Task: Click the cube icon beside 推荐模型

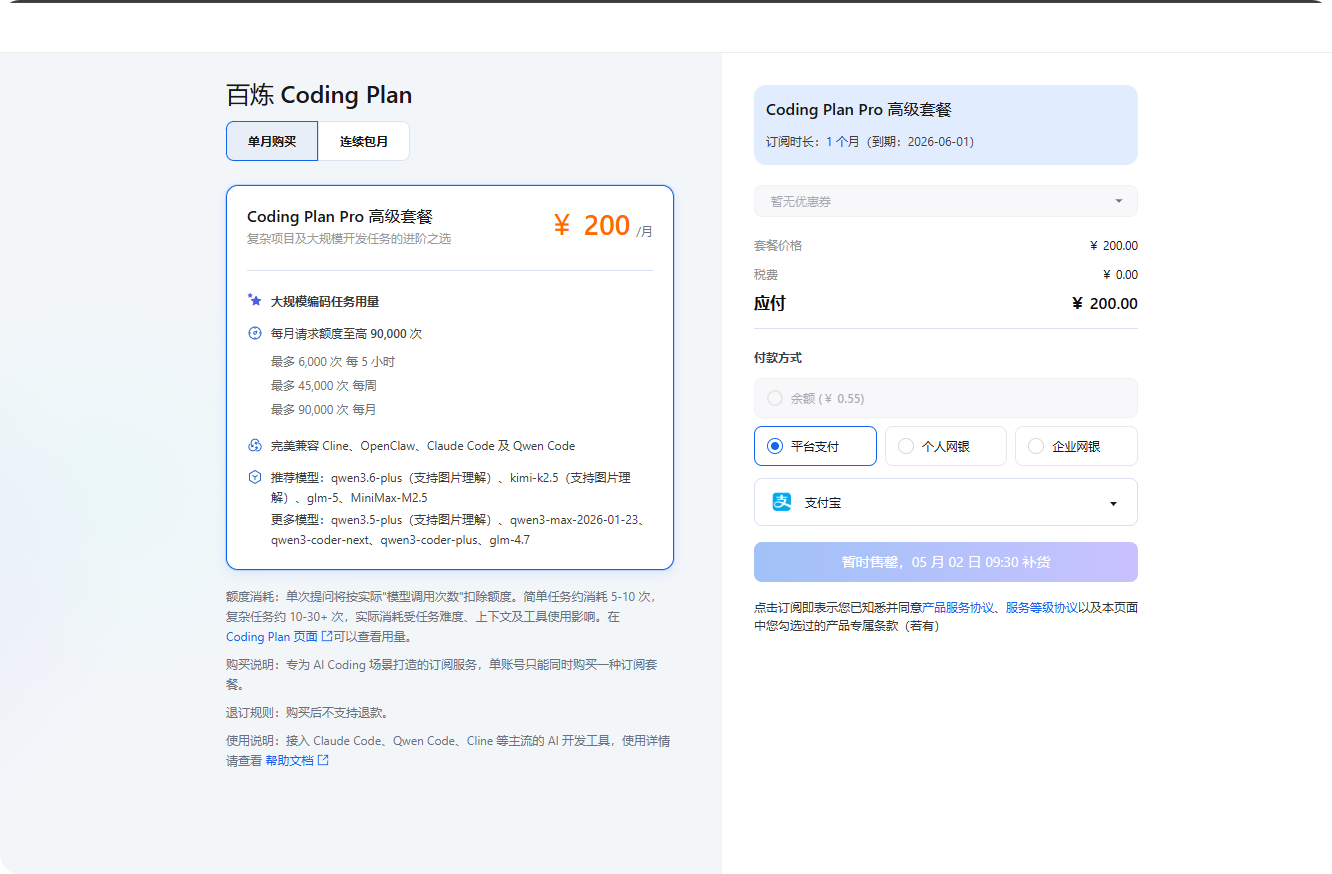Action: (255, 477)
